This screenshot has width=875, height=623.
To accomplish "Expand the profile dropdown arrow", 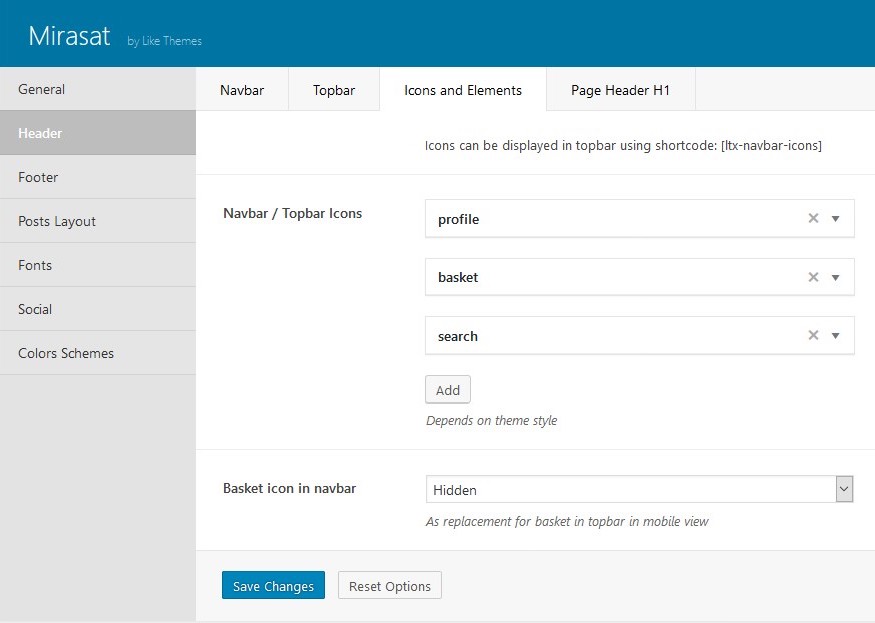I will pos(835,219).
